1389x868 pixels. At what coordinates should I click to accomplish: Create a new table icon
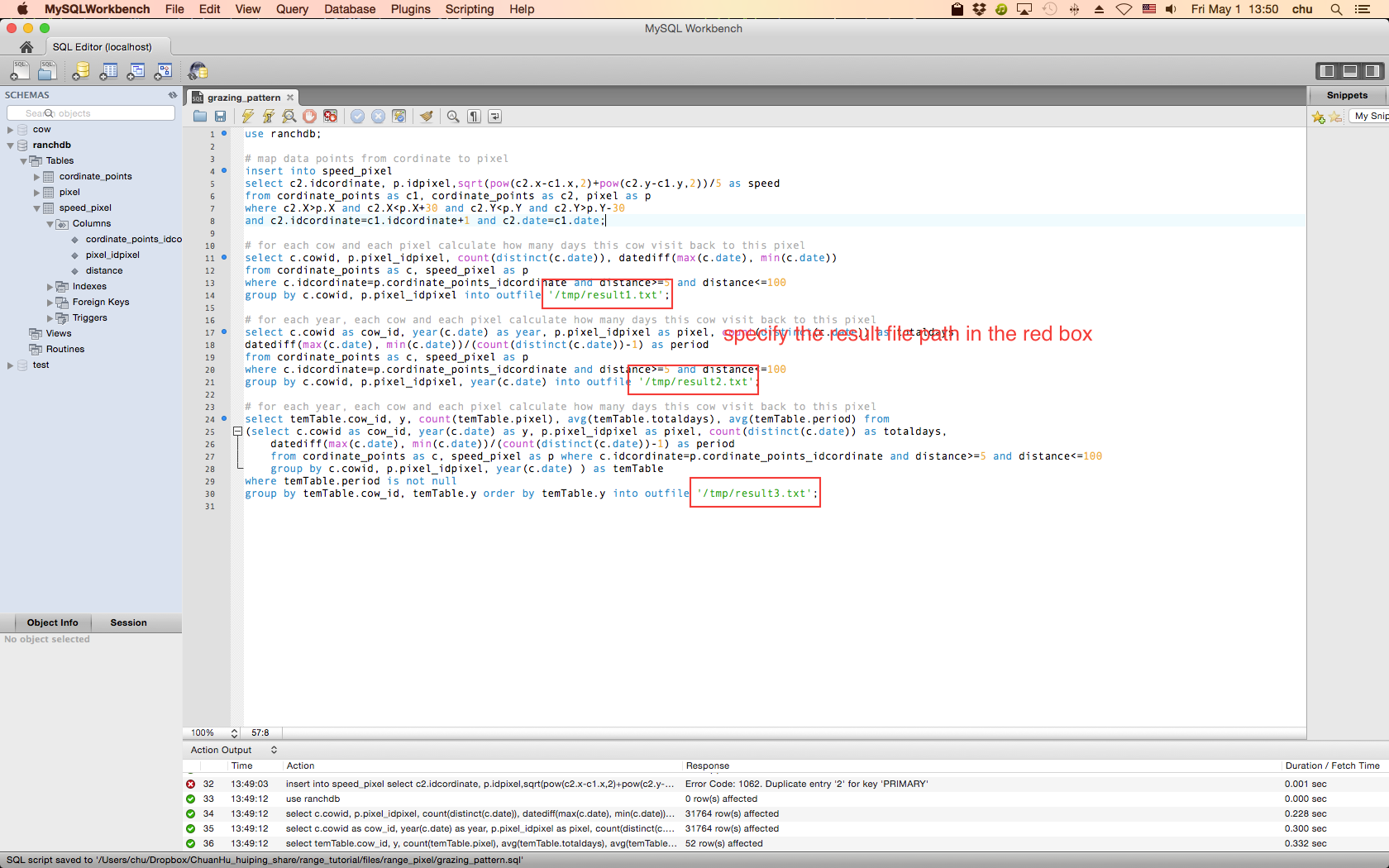pos(108,71)
